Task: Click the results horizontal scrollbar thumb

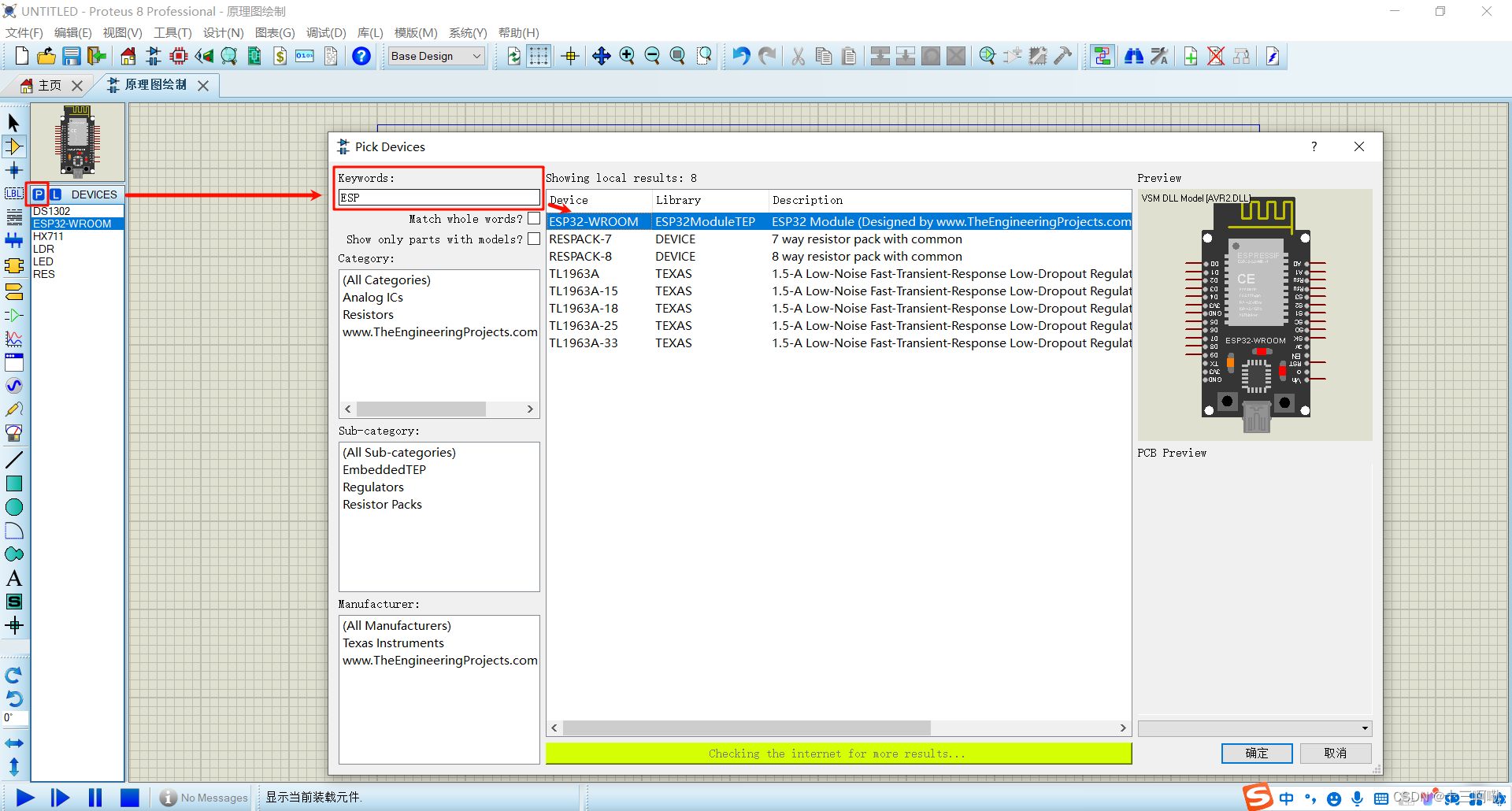Action: (747, 728)
